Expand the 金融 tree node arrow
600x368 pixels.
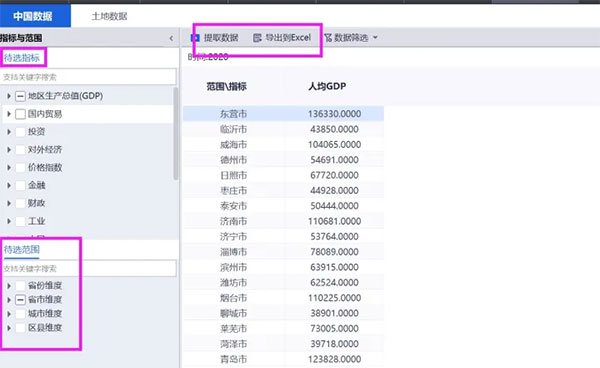click(x=9, y=186)
